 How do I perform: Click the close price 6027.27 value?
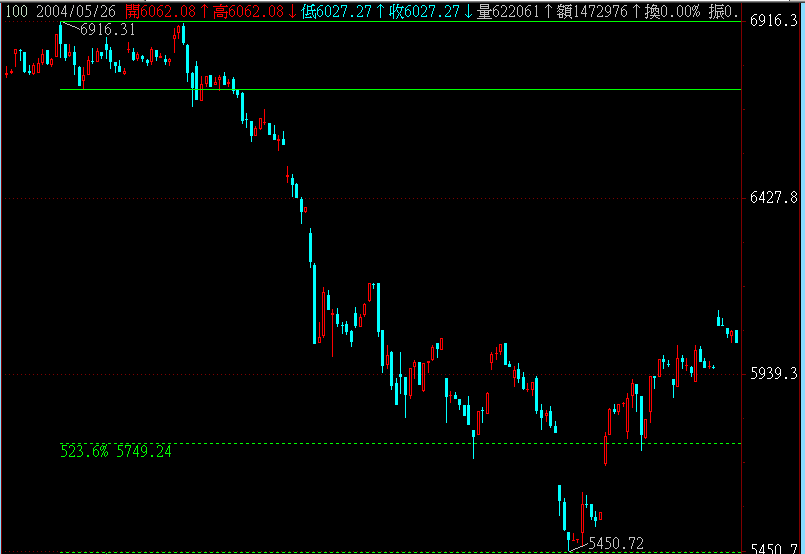pyautogui.click(x=432, y=11)
